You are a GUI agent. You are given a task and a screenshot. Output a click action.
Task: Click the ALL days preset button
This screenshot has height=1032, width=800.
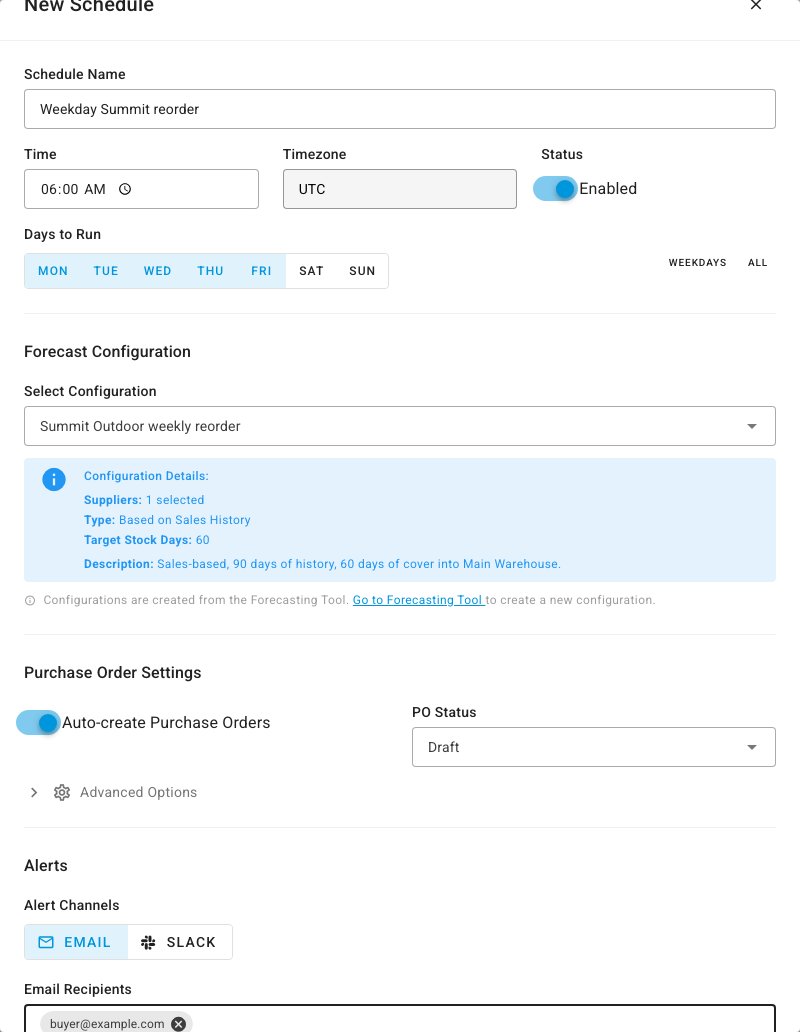[x=757, y=263]
